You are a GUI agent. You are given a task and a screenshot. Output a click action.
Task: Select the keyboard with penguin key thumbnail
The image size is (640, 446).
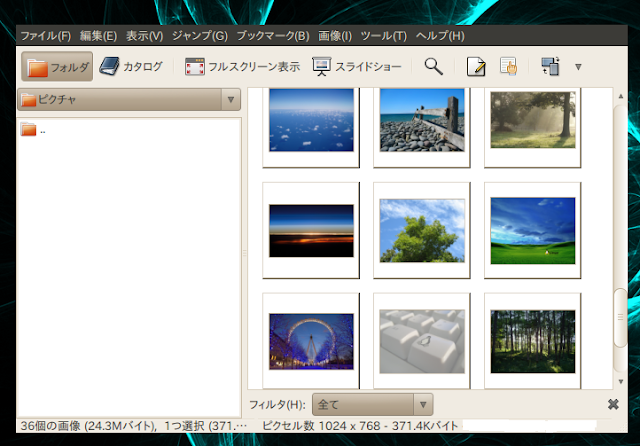pyautogui.click(x=422, y=342)
